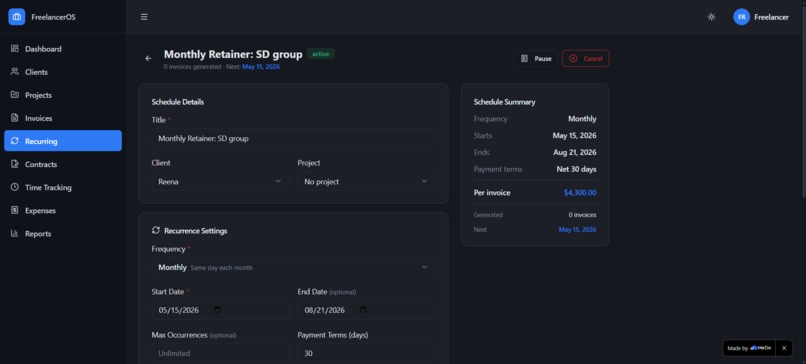Viewport: 806px width, 364px height.
Task: Click the pause bars icon
Action: (x=524, y=59)
